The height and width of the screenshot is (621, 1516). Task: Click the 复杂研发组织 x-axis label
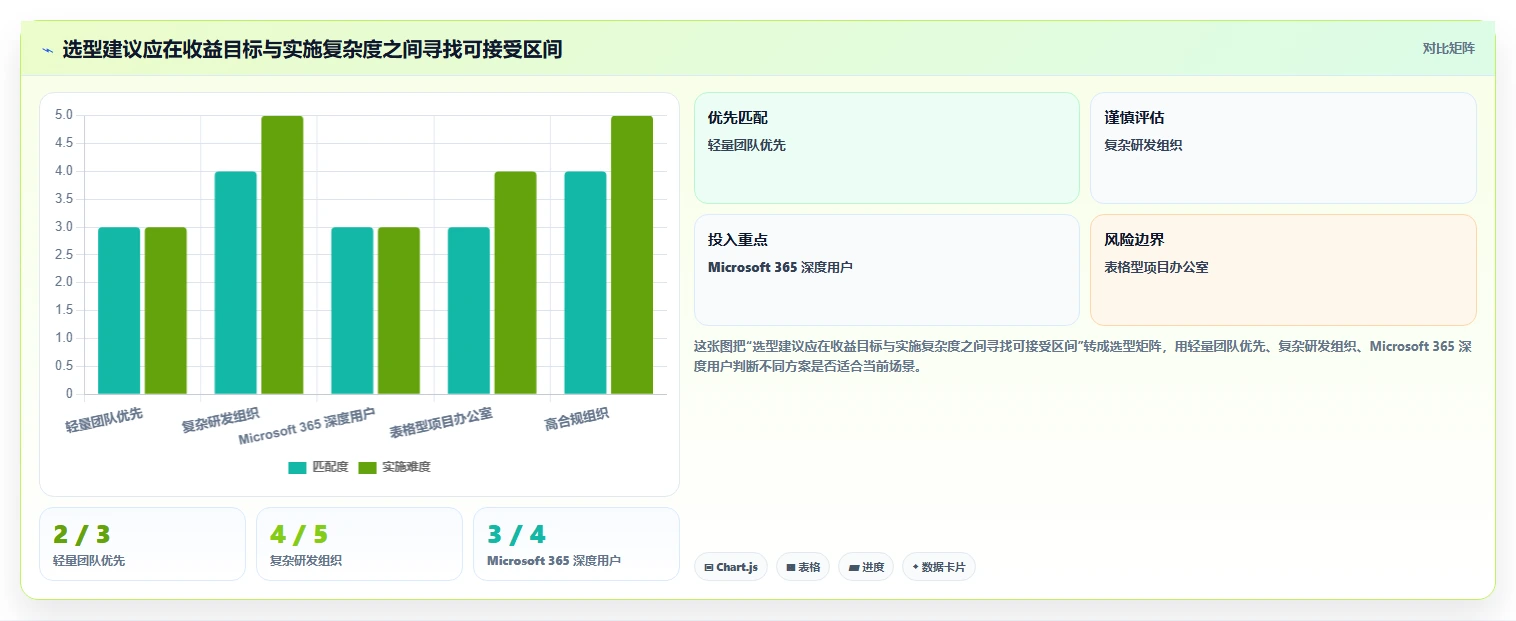[220, 420]
